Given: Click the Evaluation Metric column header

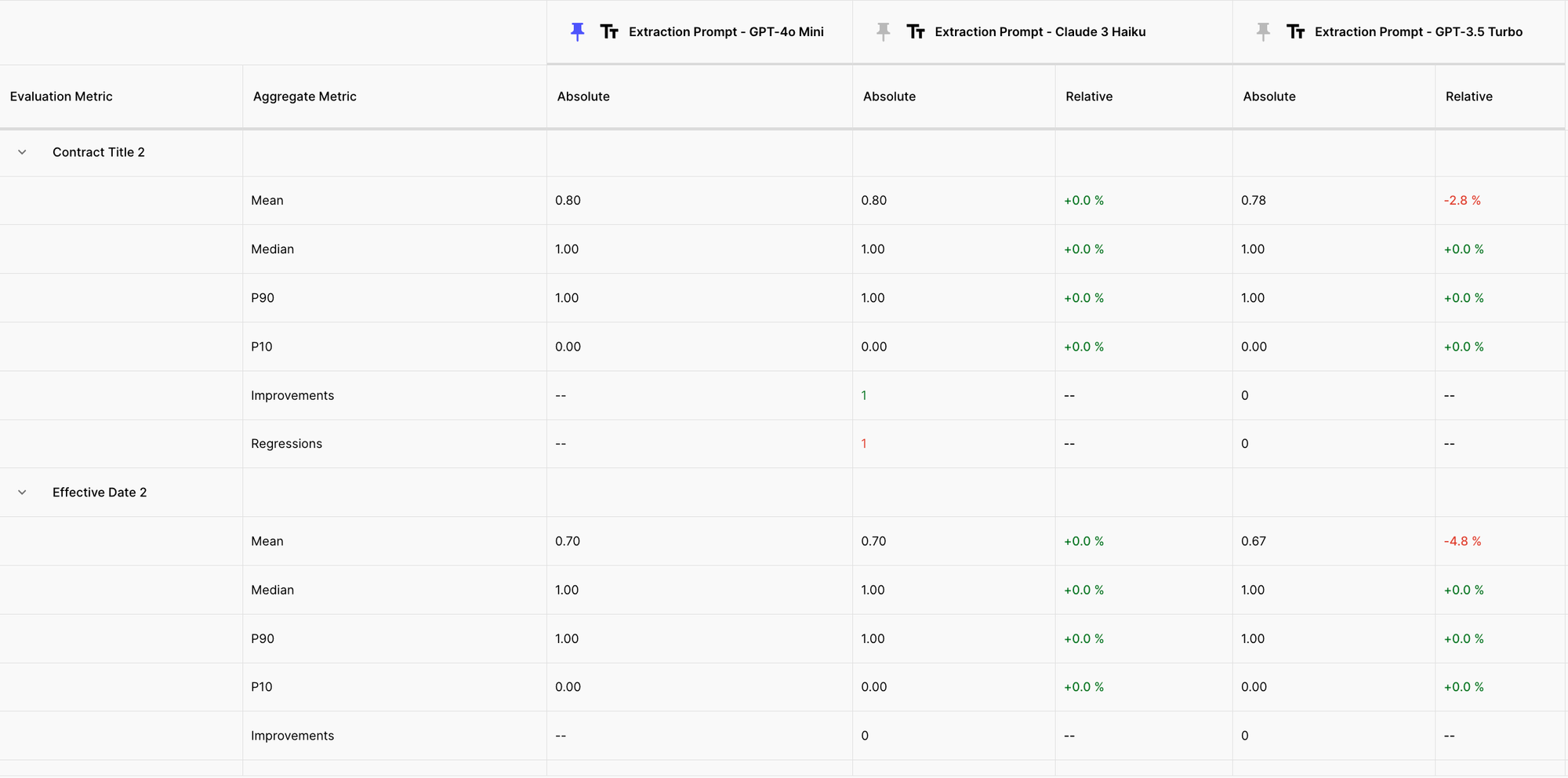Looking at the screenshot, I should click(x=61, y=96).
